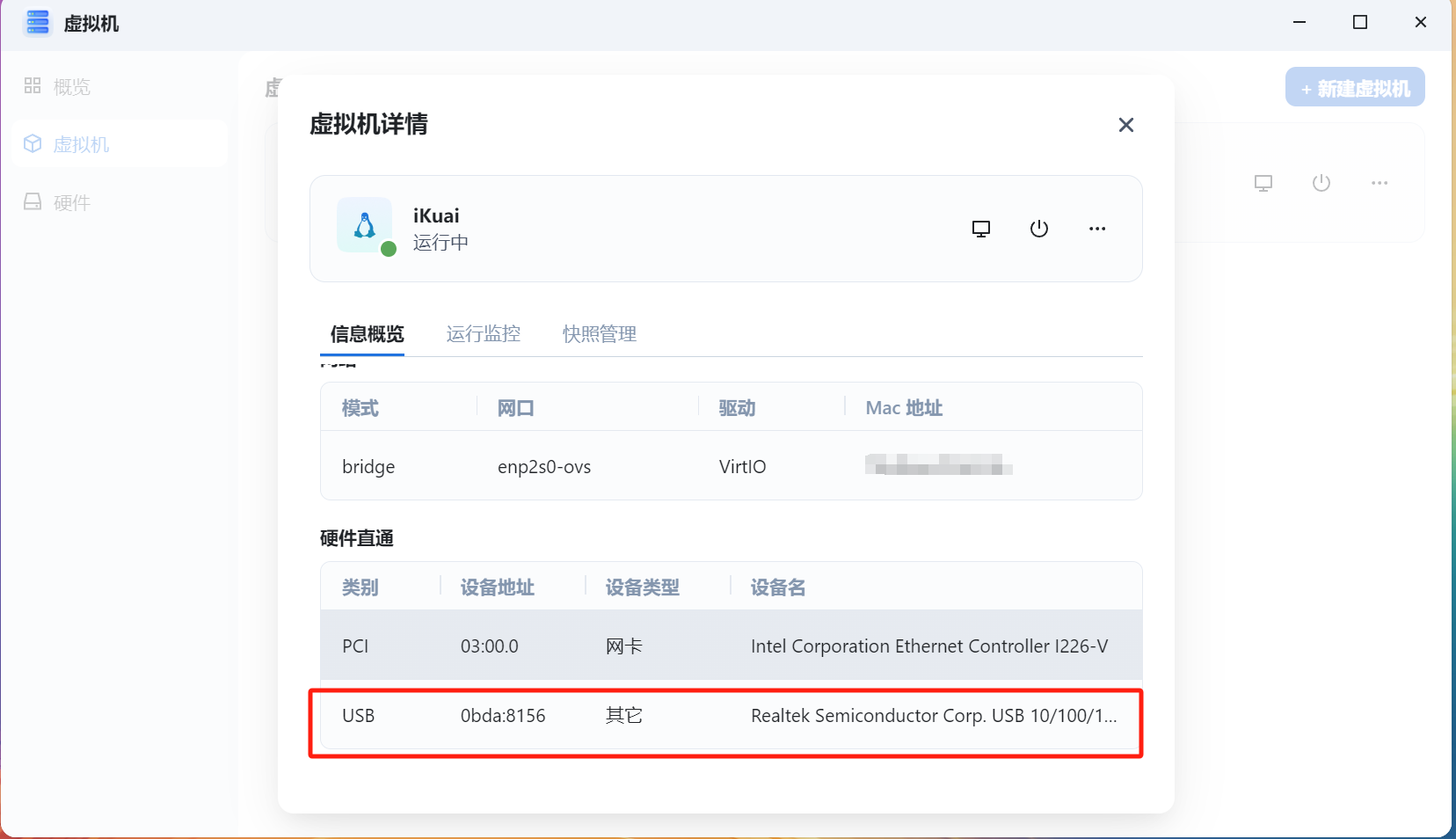Click 设备类型 column header
Screen dimensions: 1456x839
[643, 587]
